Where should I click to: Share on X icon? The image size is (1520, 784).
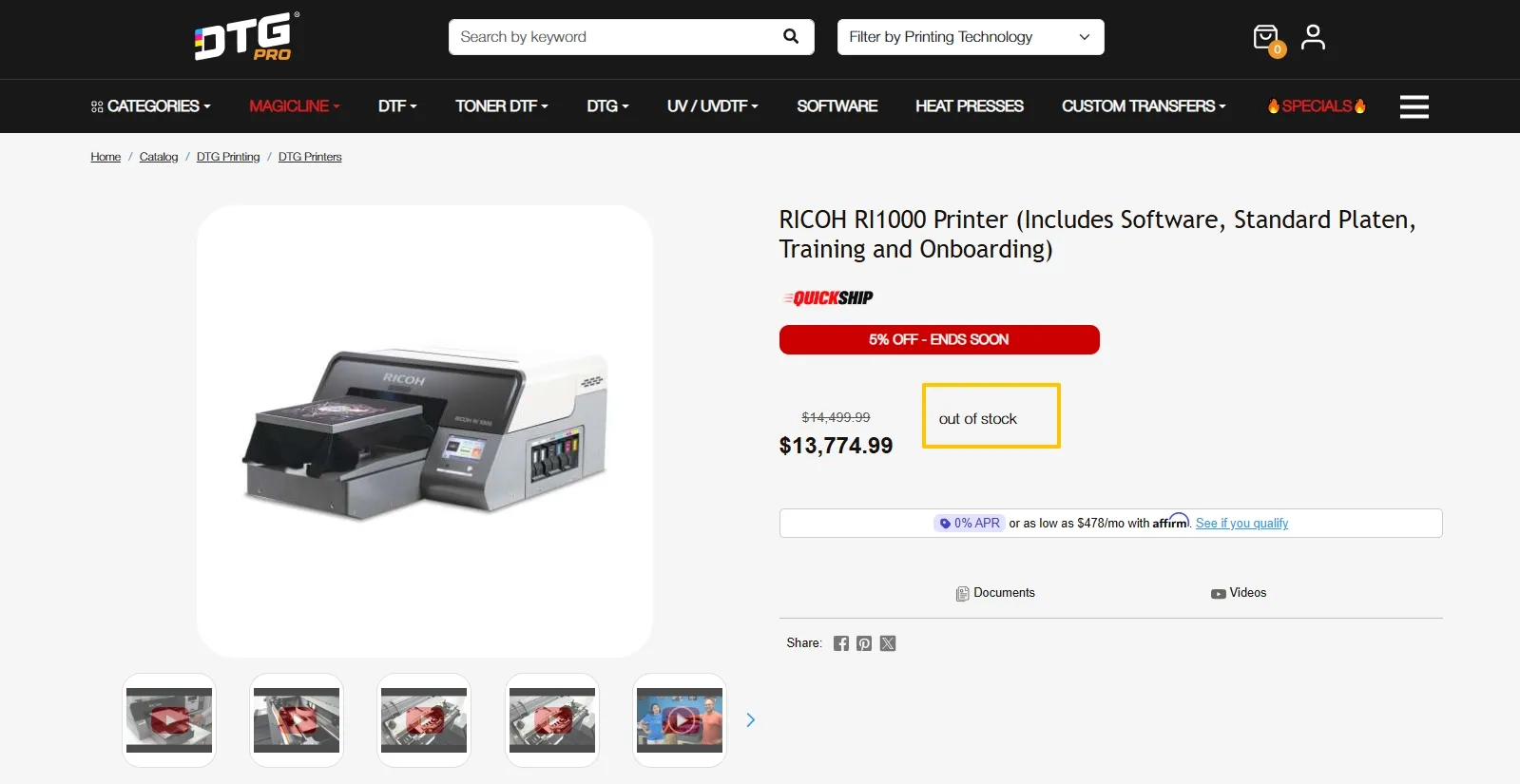click(888, 643)
